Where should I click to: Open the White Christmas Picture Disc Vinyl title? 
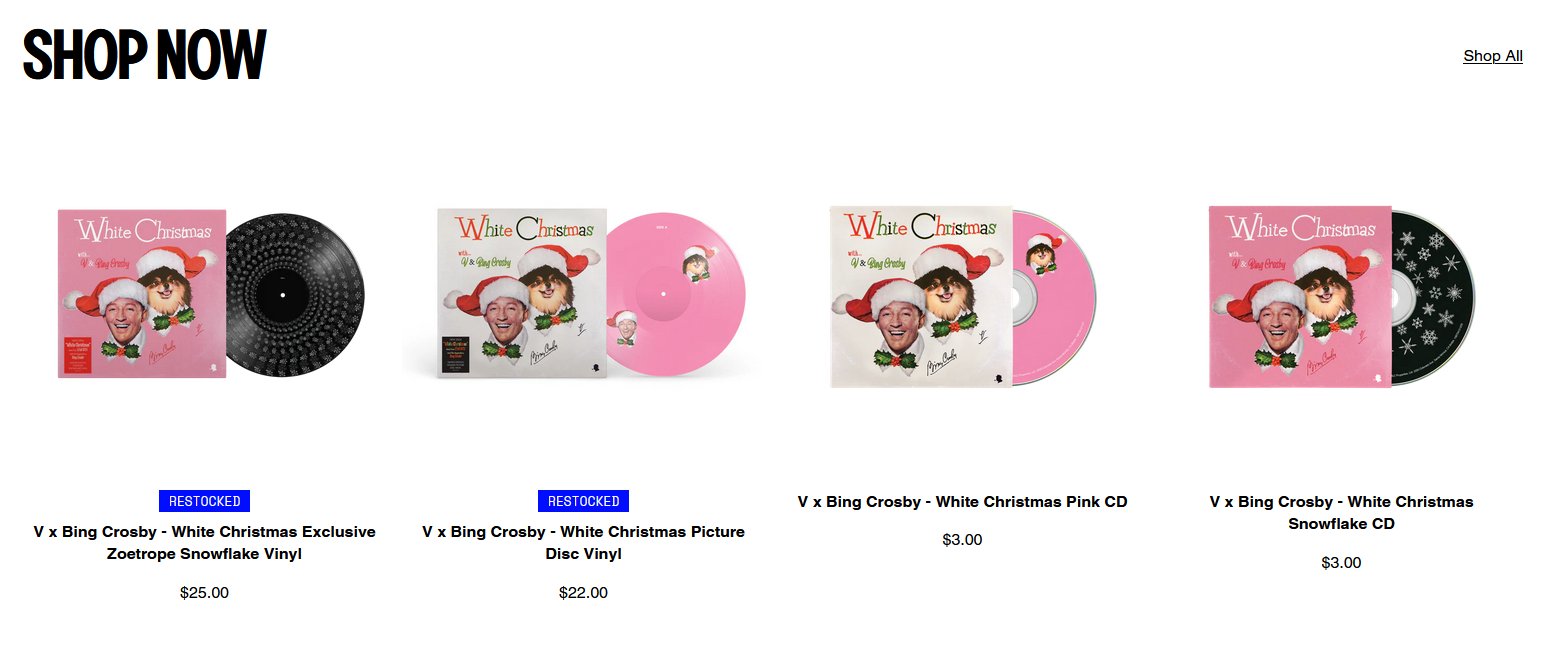583,543
